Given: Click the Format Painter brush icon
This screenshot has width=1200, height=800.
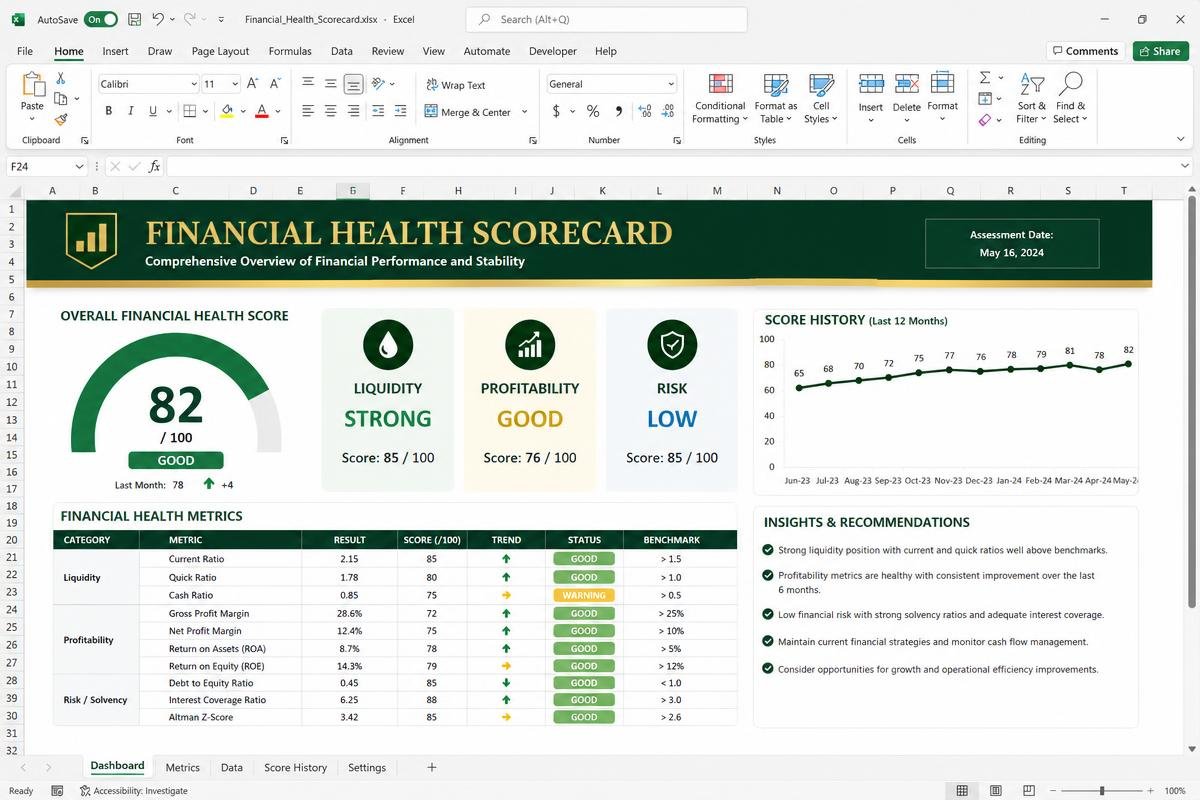Looking at the screenshot, I should (x=61, y=119).
